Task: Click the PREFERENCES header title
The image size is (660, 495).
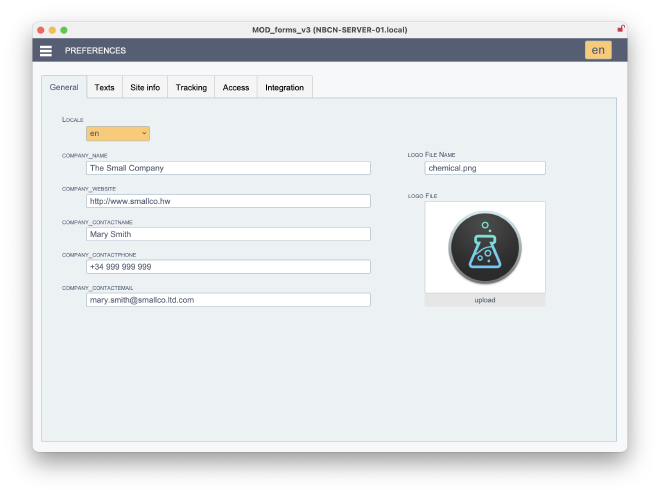Action: tap(95, 51)
